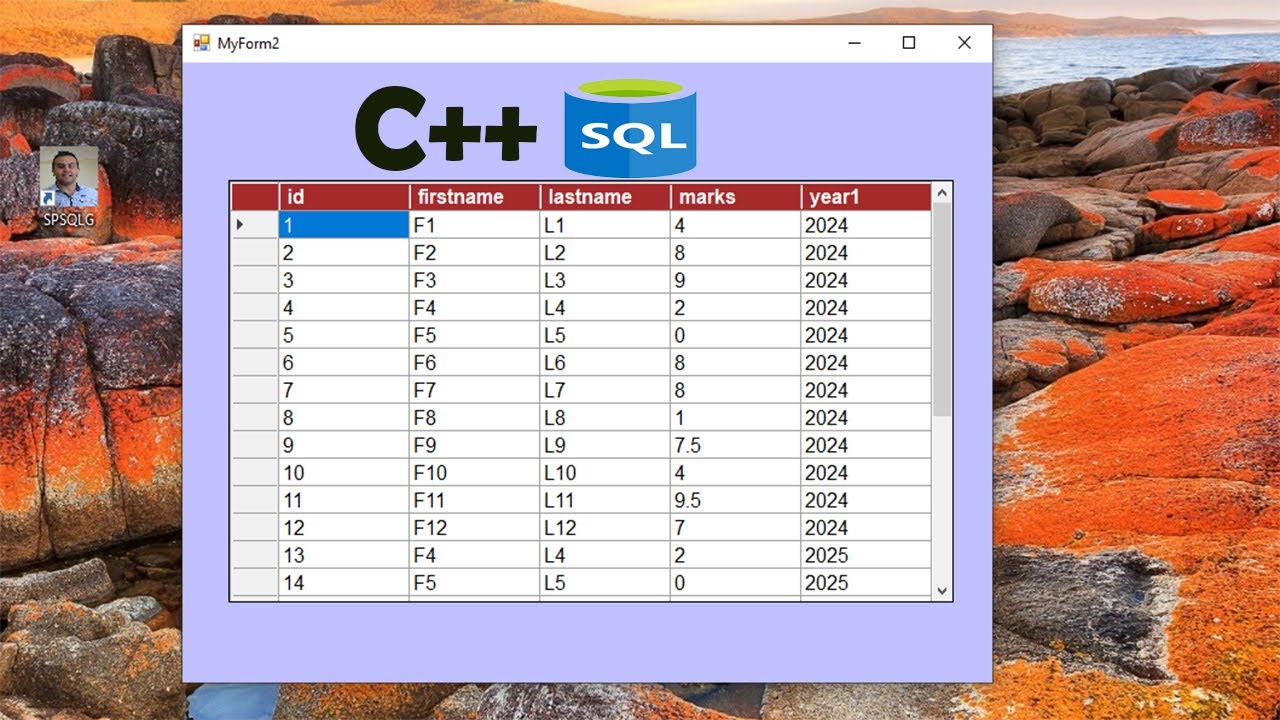The width and height of the screenshot is (1280, 720).
Task: Select lastname cell L3
Action: pos(604,280)
